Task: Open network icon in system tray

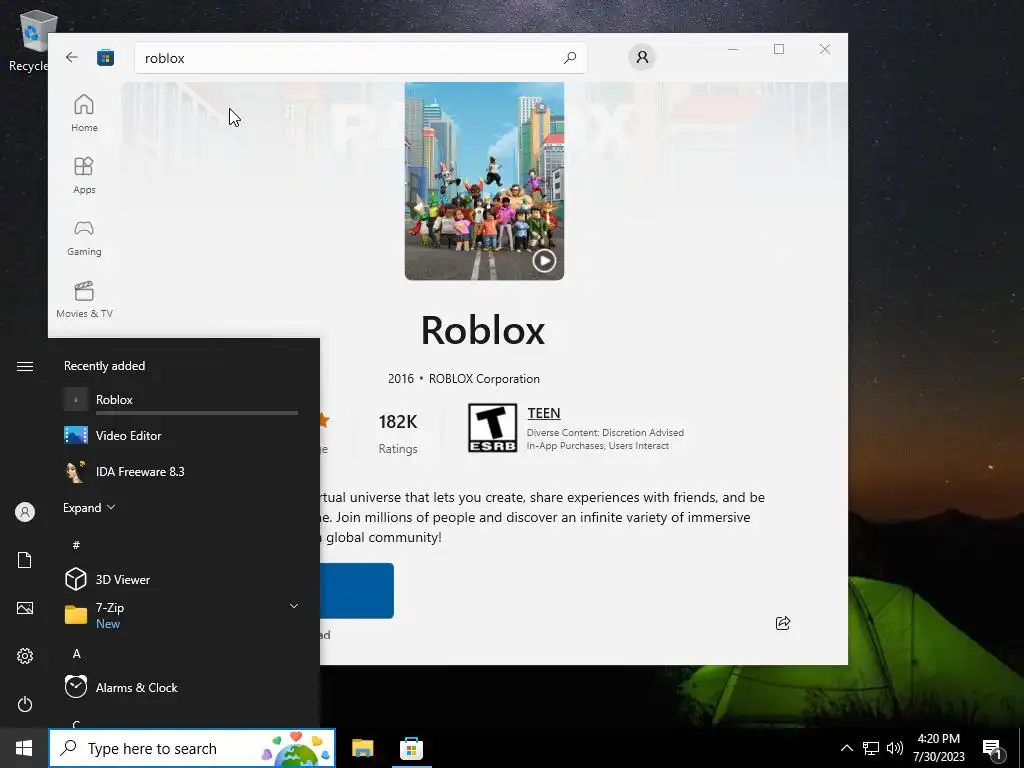Action: 871,748
